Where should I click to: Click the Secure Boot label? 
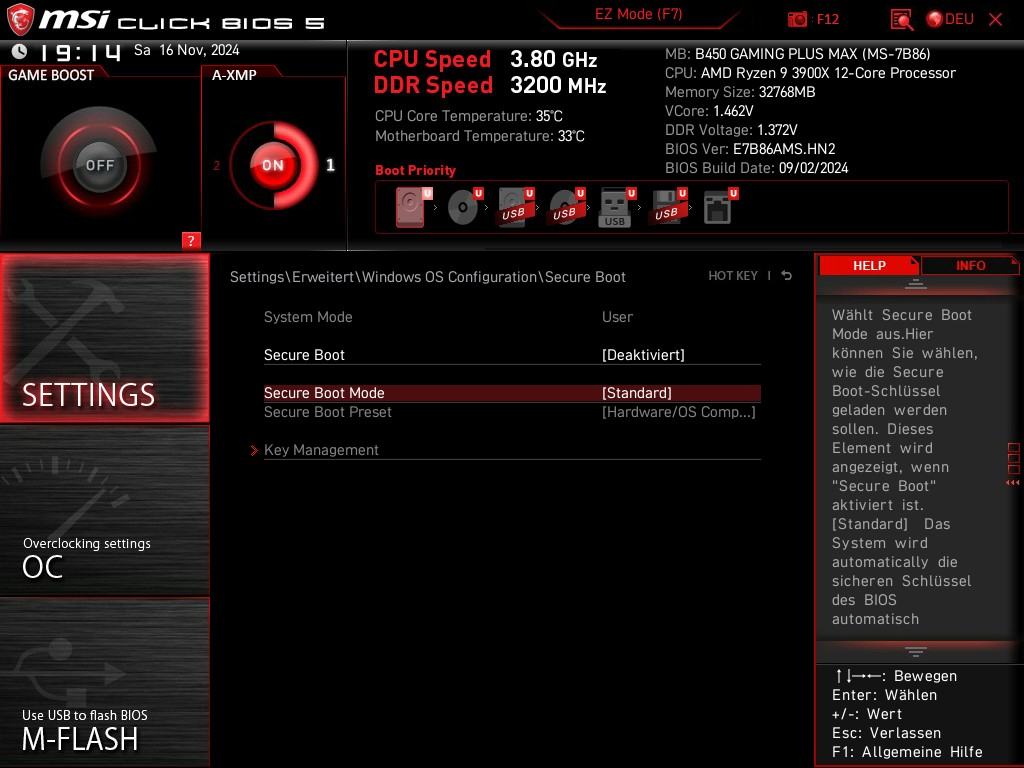(x=304, y=355)
